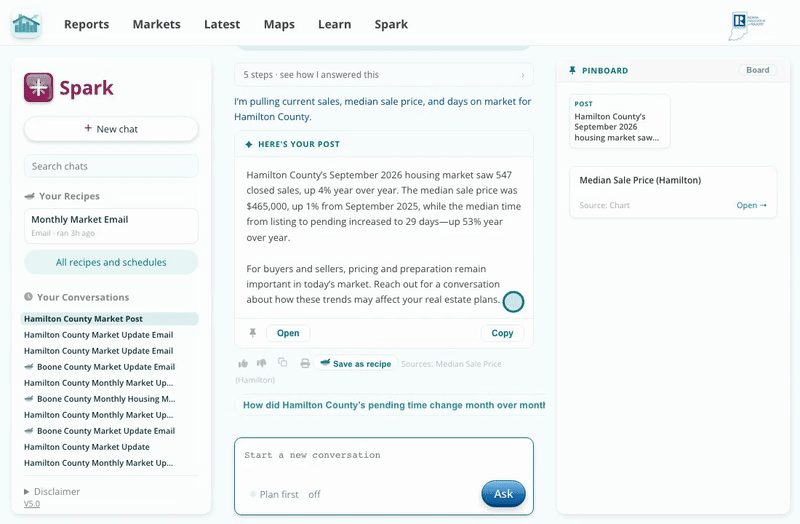Image resolution: width=800 pixels, height=524 pixels.
Task: Print the response using the printer icon
Action: [x=305, y=363]
